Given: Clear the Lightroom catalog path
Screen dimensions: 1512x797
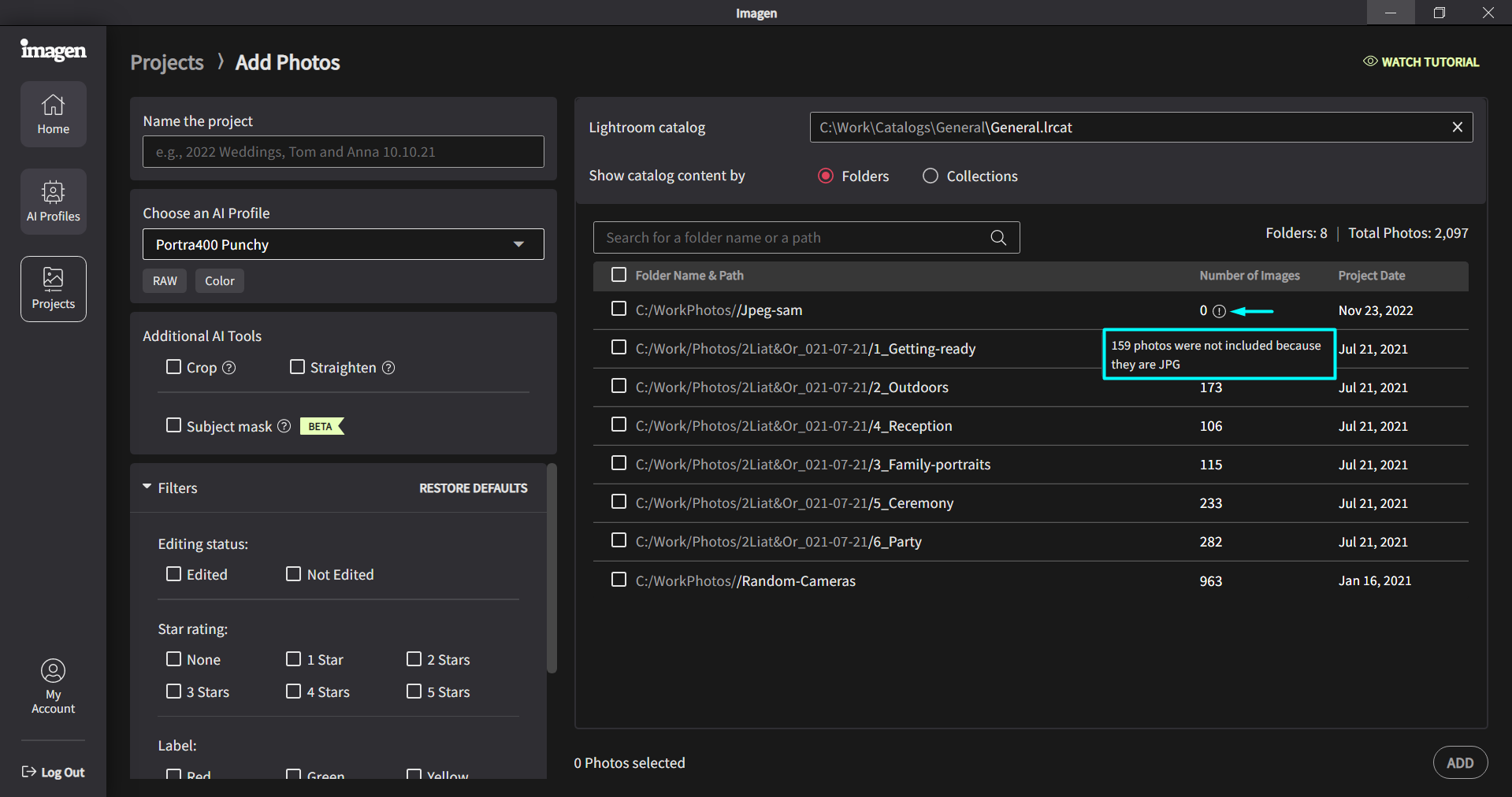Looking at the screenshot, I should [1457, 128].
